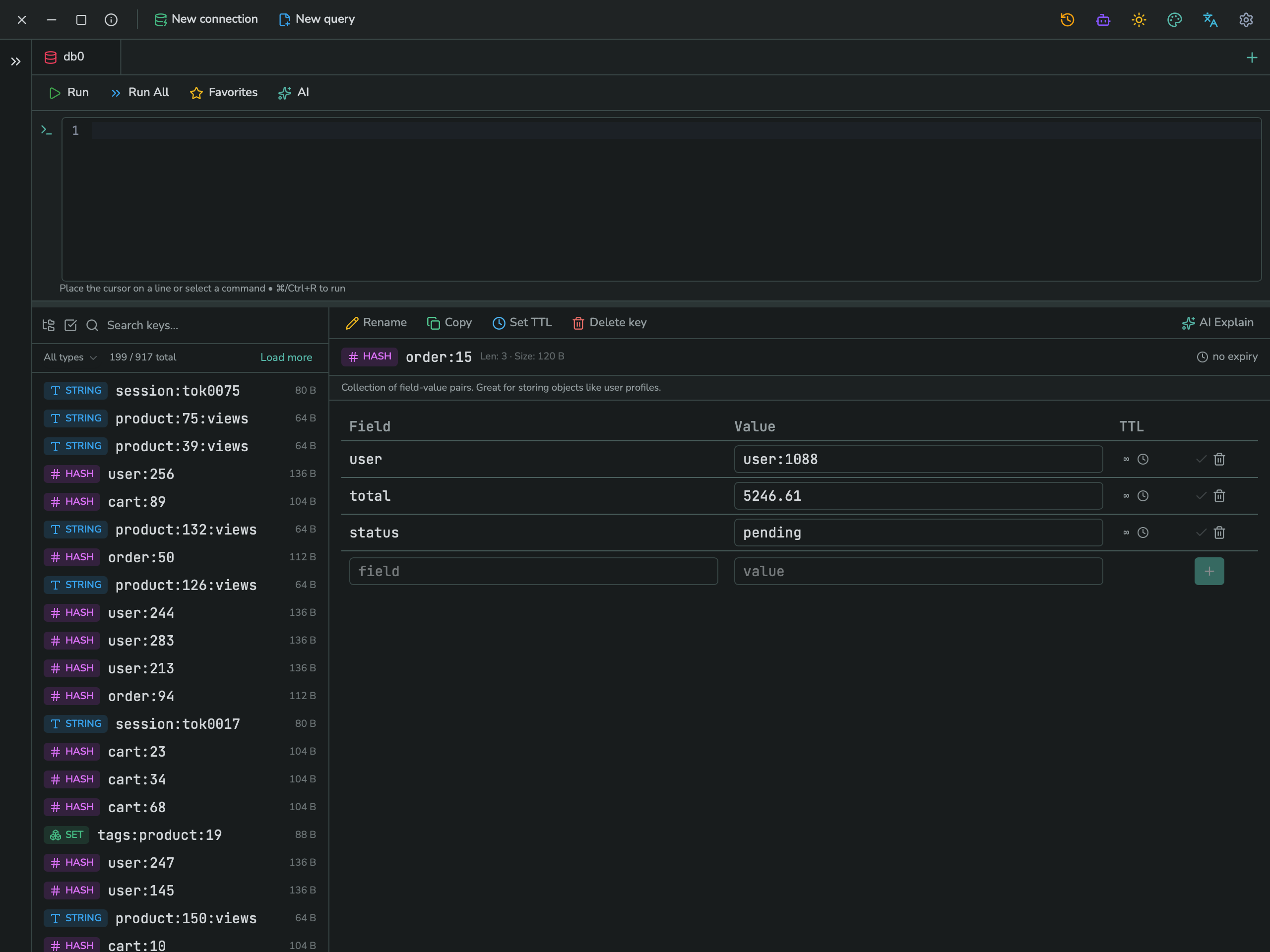Add a new tab with plus icon
Viewport: 1270px width, 952px height.
1252,58
